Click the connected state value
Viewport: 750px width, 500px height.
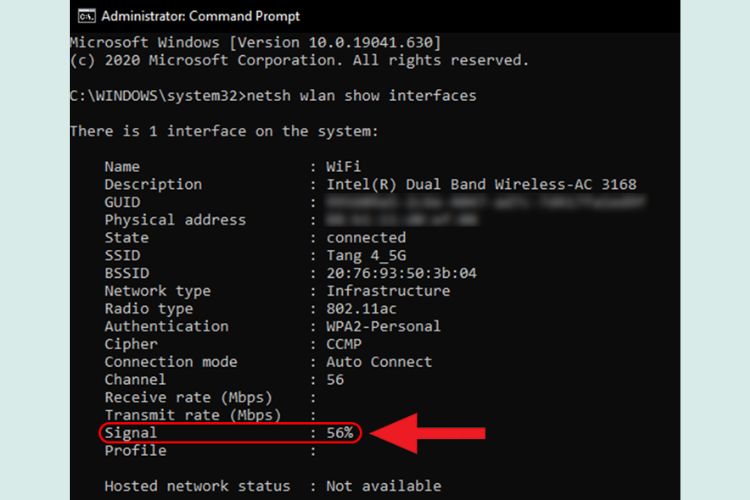coord(366,238)
